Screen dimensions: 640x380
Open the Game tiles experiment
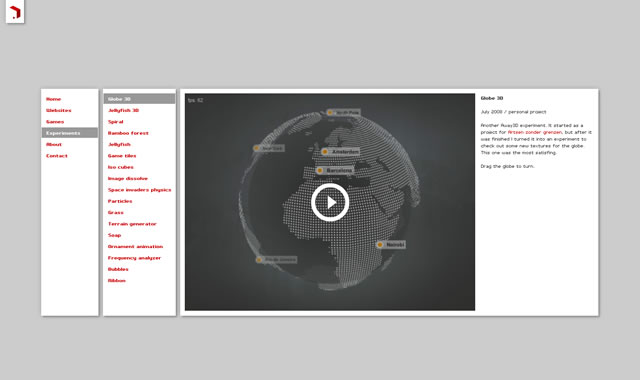[x=122, y=156]
